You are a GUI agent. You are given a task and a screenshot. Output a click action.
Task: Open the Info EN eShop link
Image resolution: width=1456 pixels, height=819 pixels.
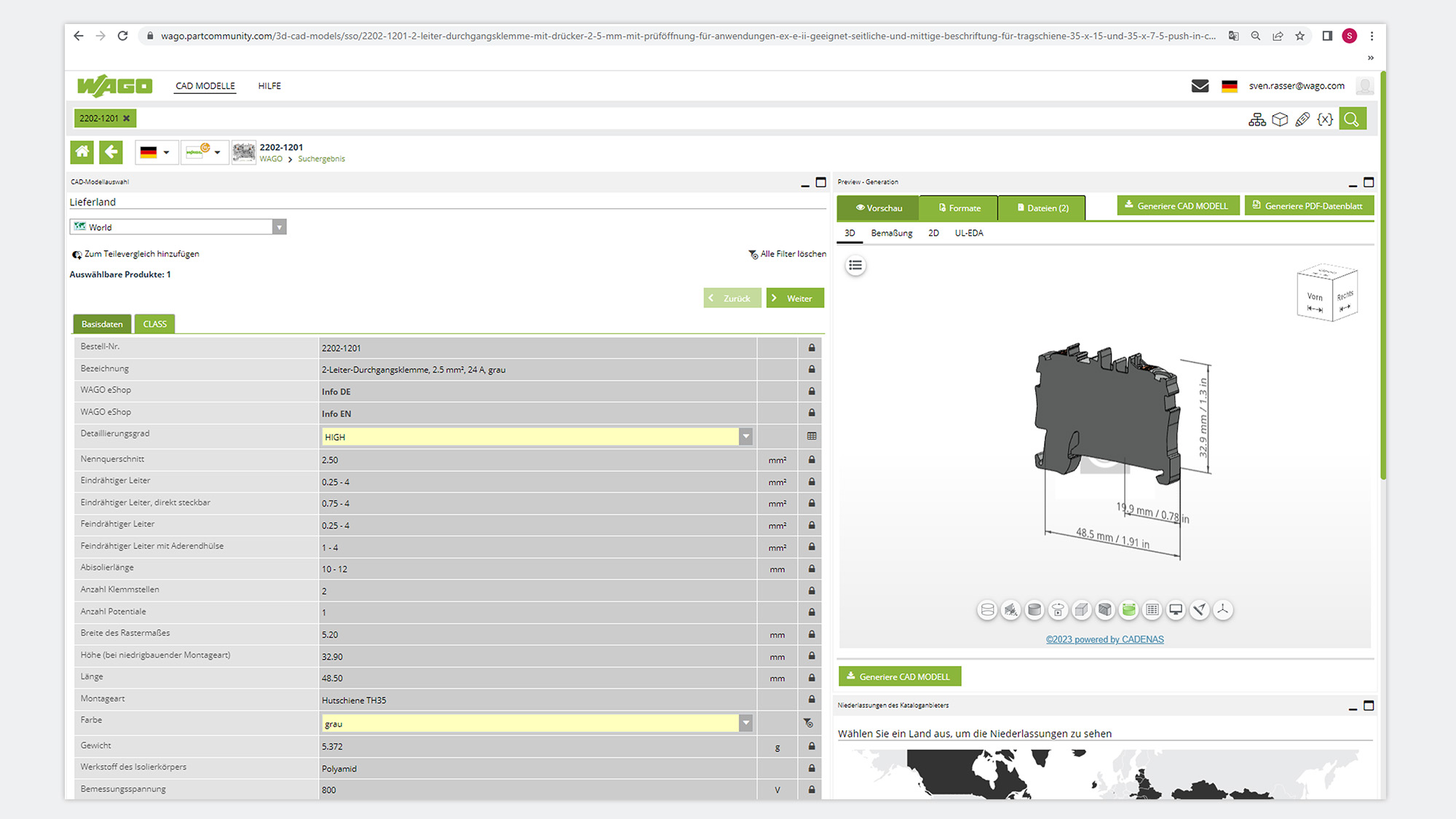click(x=336, y=414)
